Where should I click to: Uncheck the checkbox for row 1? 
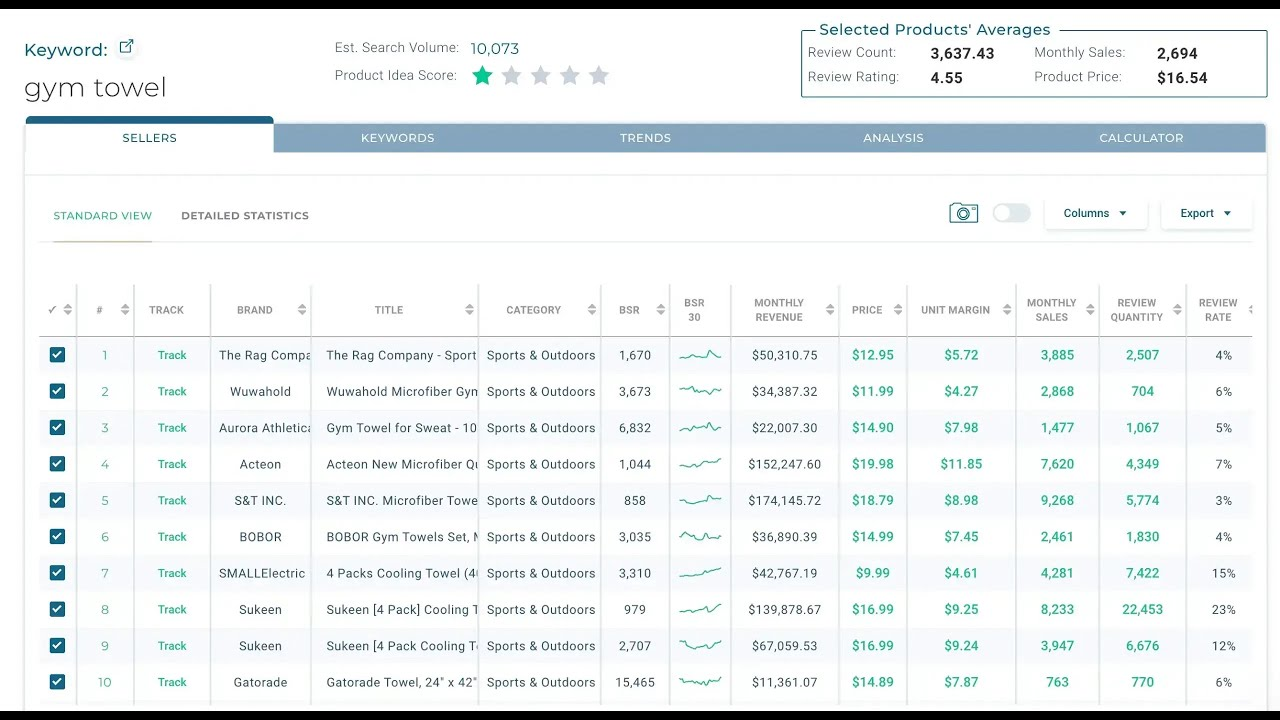pyautogui.click(x=57, y=355)
